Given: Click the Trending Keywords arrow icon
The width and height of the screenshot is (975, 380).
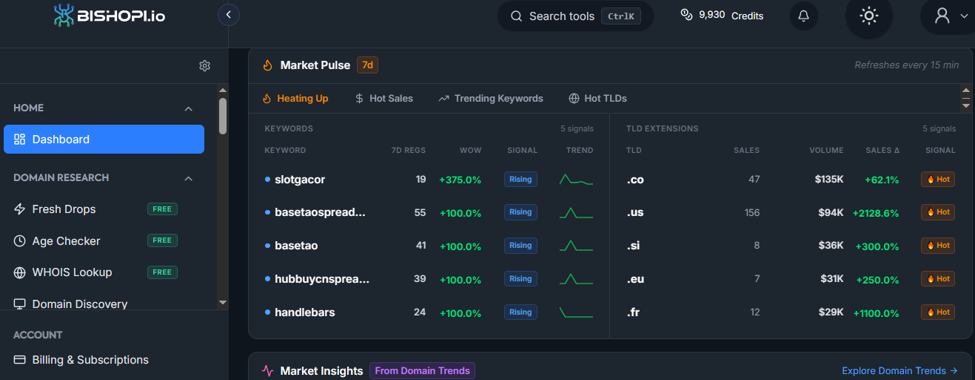Looking at the screenshot, I should (443, 98).
